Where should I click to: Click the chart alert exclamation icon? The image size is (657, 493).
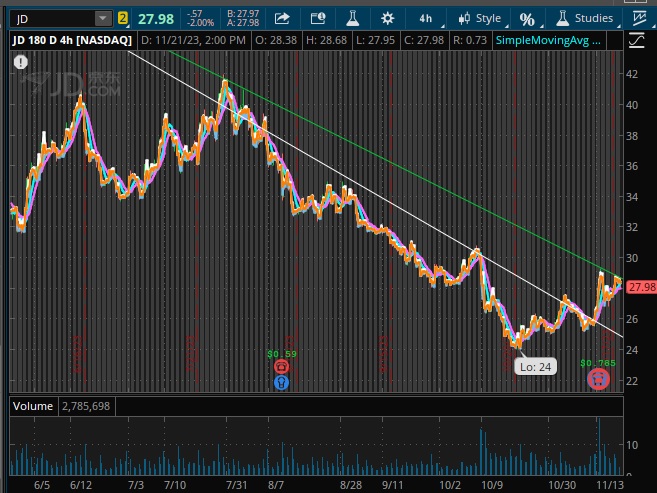20,62
